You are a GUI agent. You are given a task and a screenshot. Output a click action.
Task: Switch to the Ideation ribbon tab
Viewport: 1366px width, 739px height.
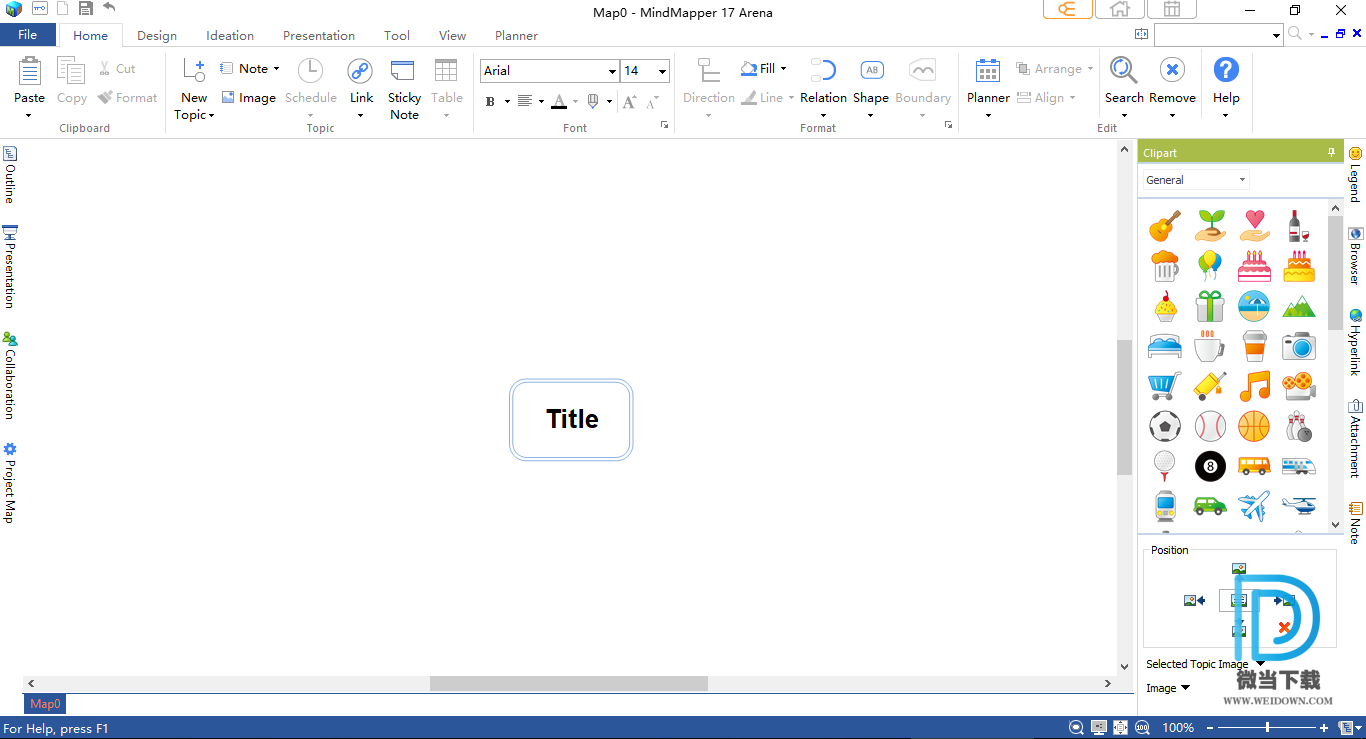tap(230, 35)
